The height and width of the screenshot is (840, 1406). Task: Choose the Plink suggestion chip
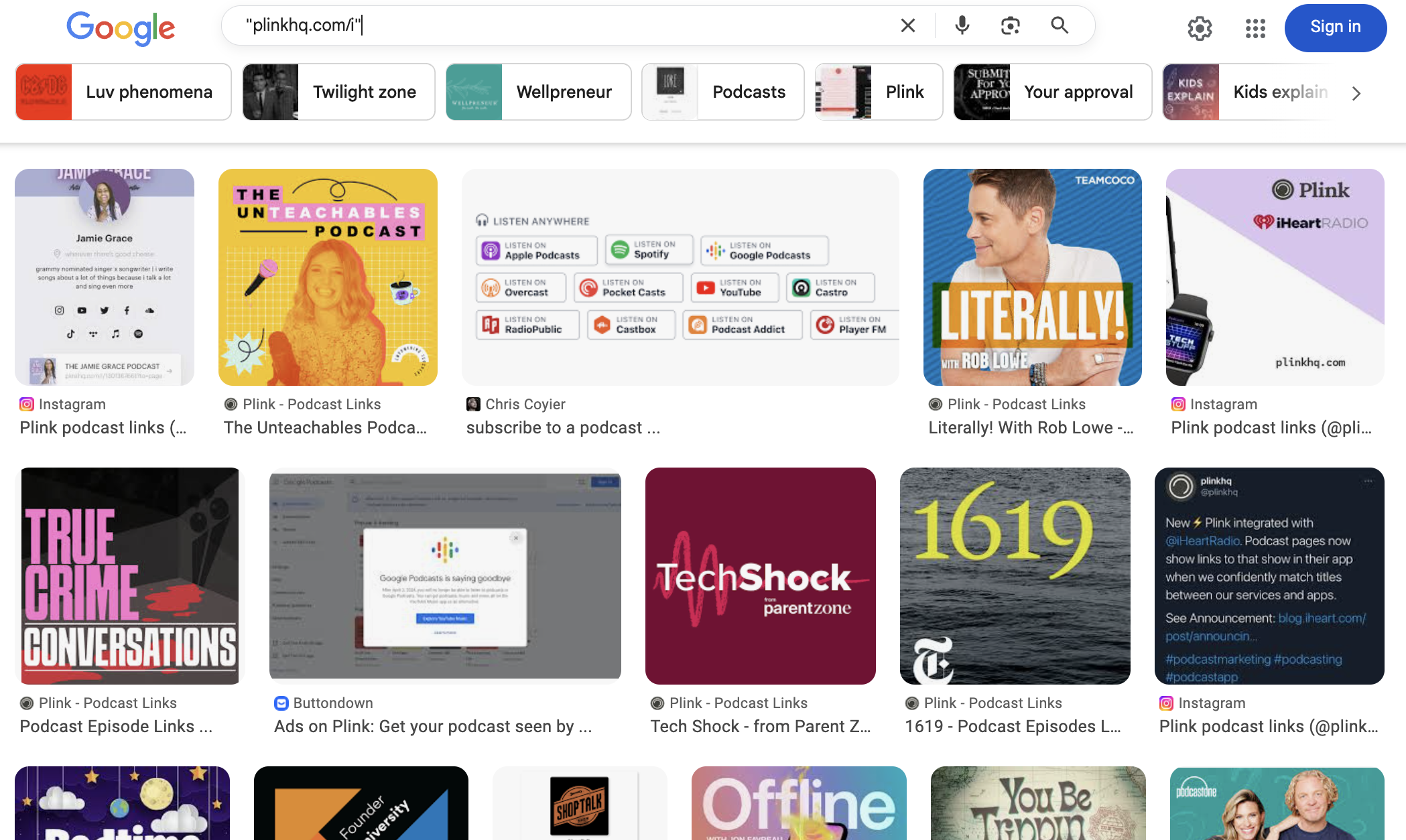(878, 92)
